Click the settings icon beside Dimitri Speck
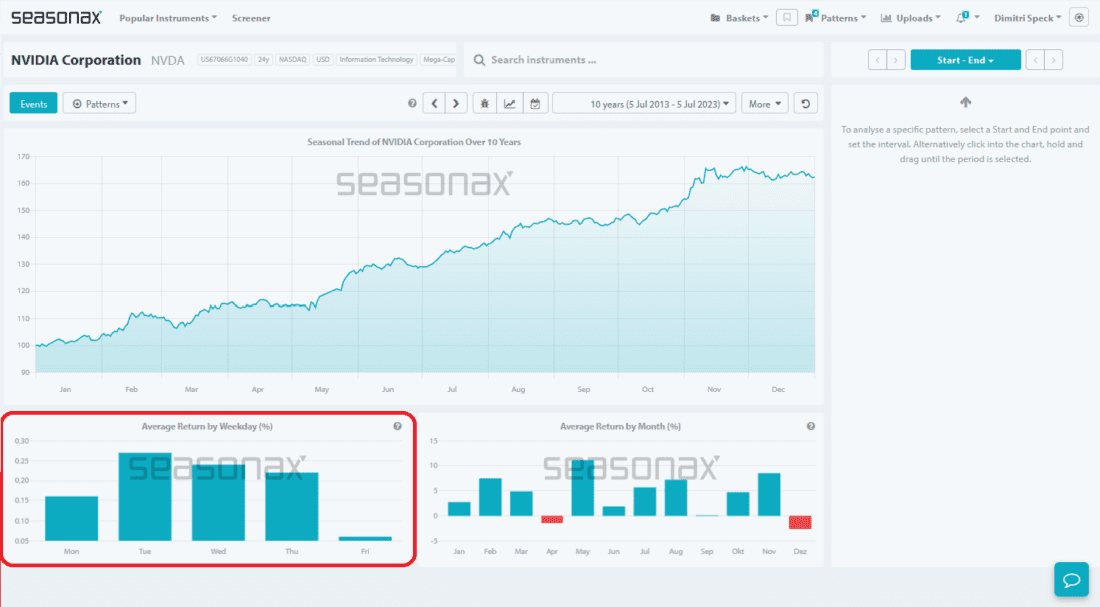 coord(1079,18)
